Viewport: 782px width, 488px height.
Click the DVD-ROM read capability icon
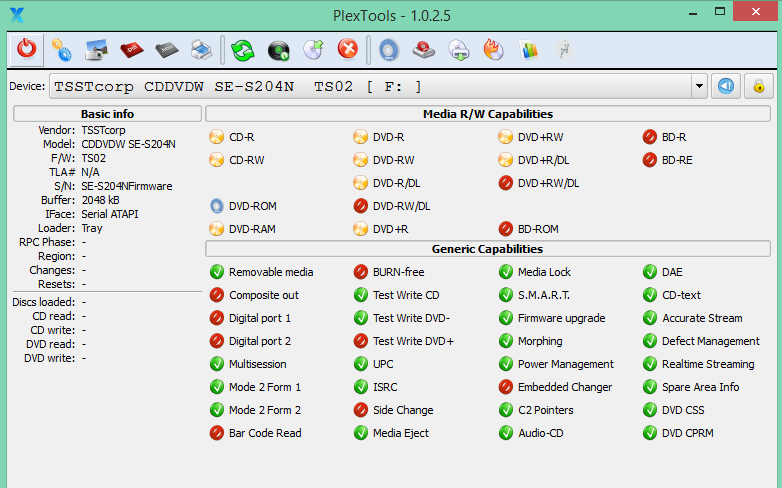click(x=216, y=206)
